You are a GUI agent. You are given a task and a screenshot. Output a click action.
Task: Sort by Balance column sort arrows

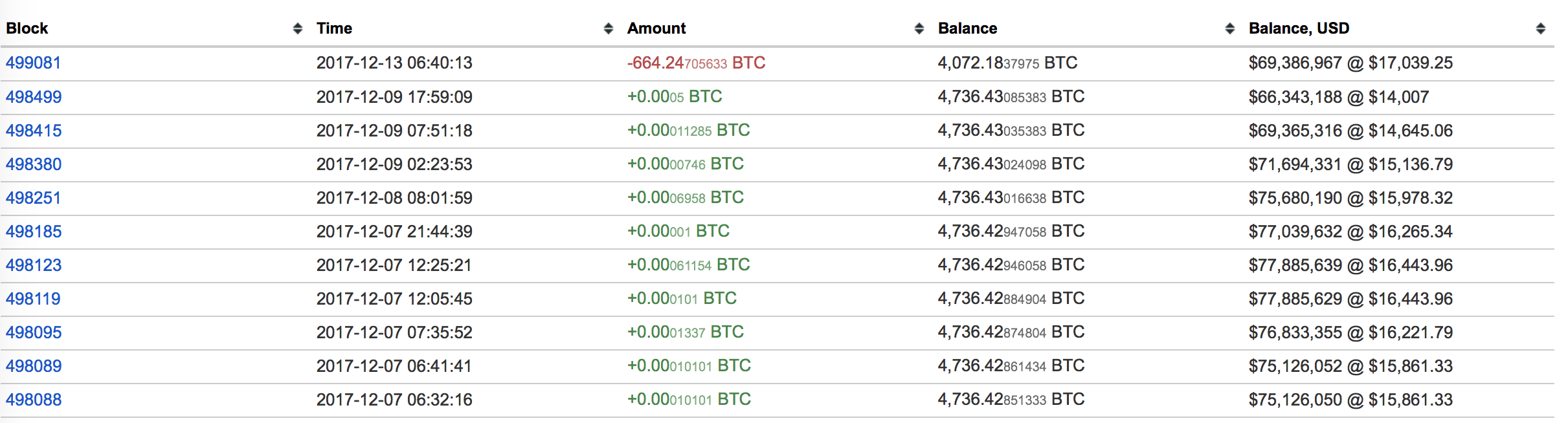pyautogui.click(x=1230, y=28)
